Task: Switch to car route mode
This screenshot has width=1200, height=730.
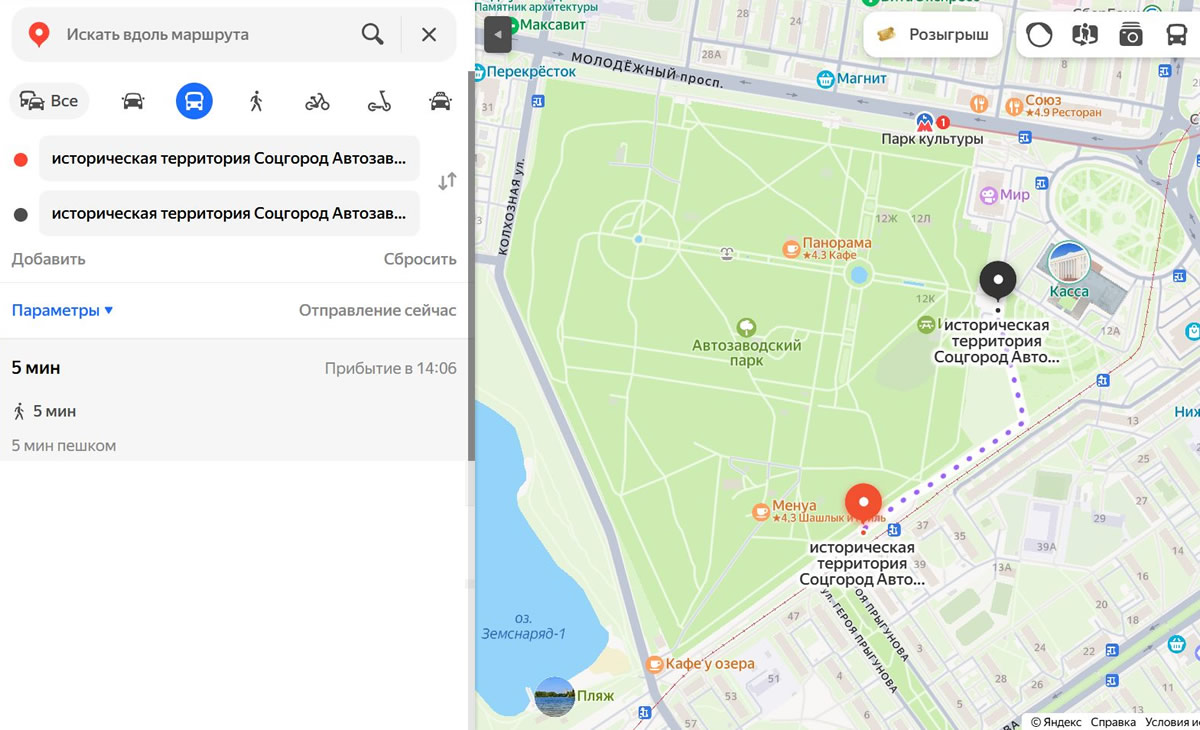Action: click(x=133, y=101)
